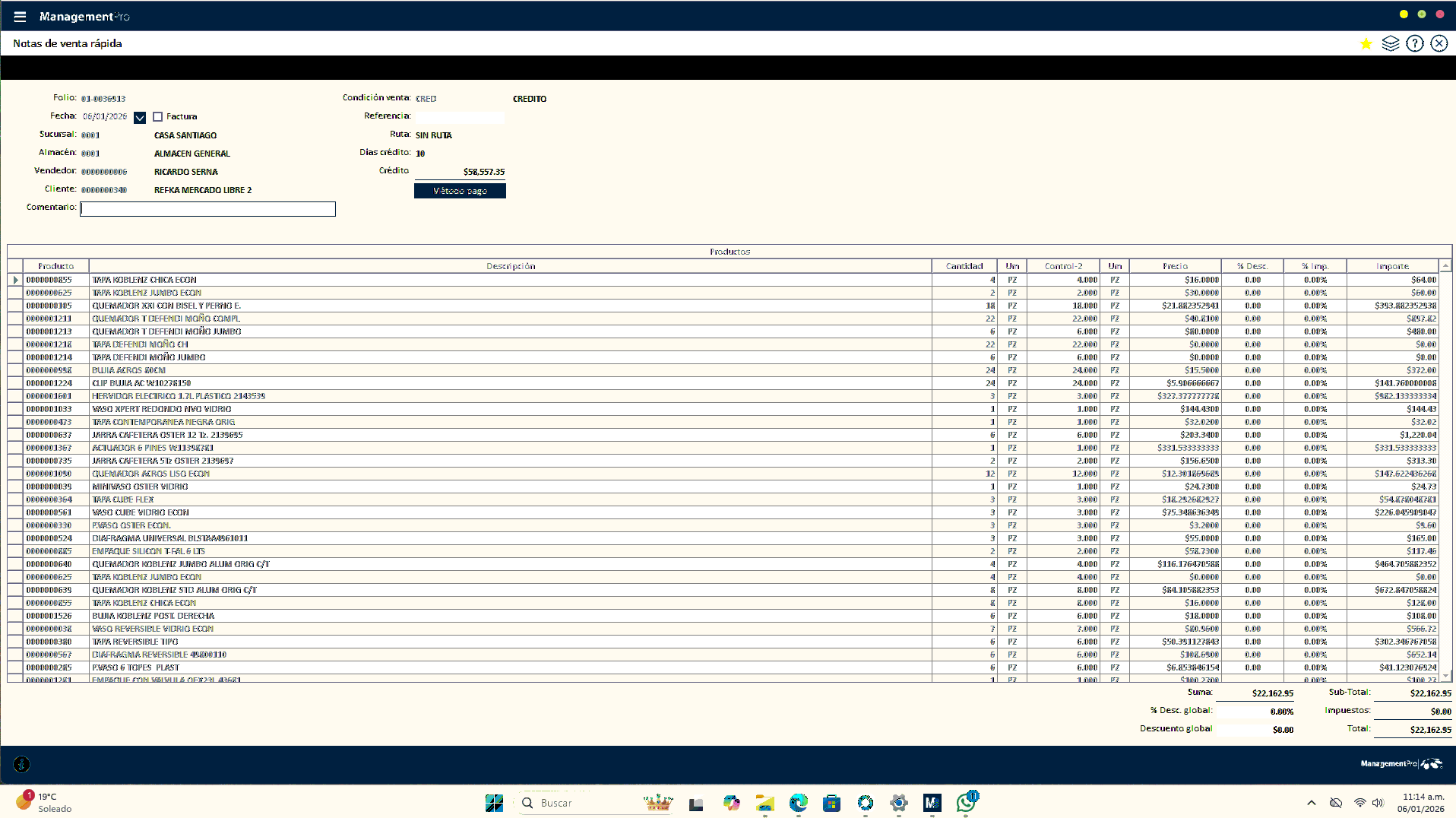This screenshot has width=1456, height=818.
Task: Close the Notas de venta rápida form
Action: (1439, 44)
